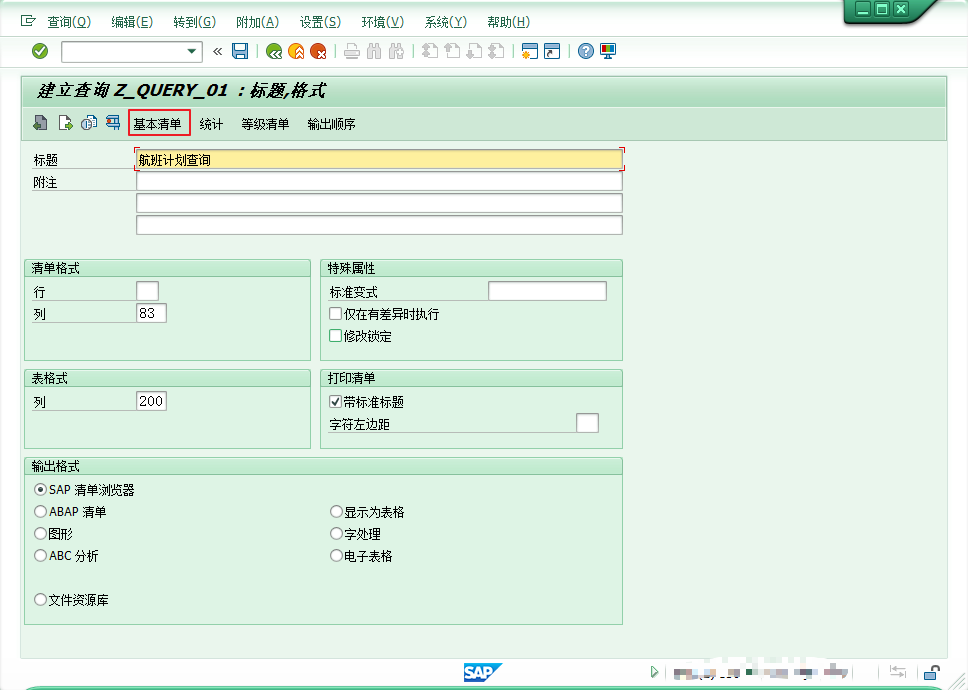Click the Test query icon with clock

pos(89,123)
